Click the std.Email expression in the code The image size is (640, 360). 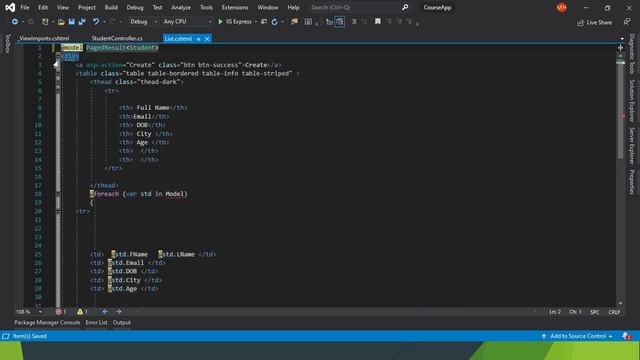click(126, 263)
